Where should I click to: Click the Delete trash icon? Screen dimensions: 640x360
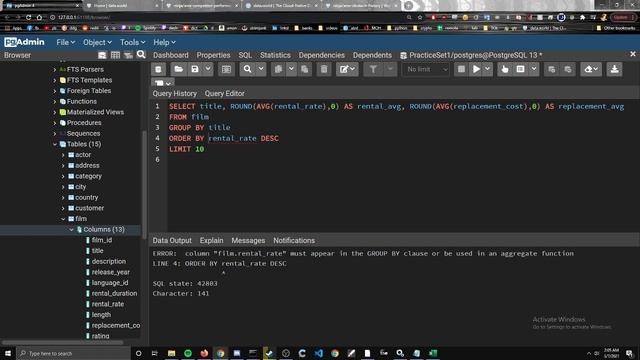point(324,69)
